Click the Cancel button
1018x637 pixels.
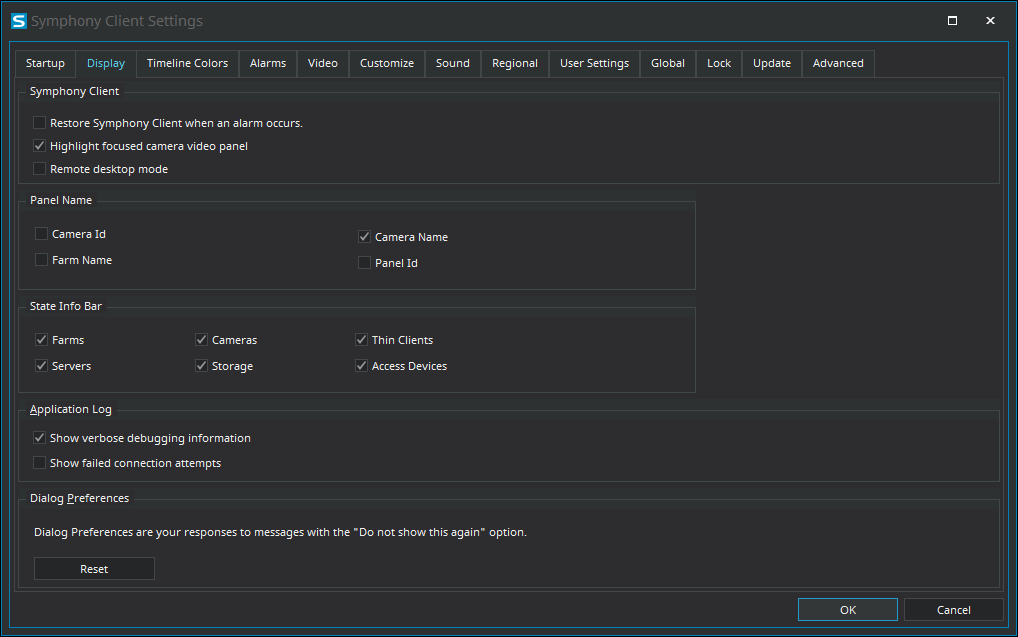click(x=953, y=610)
